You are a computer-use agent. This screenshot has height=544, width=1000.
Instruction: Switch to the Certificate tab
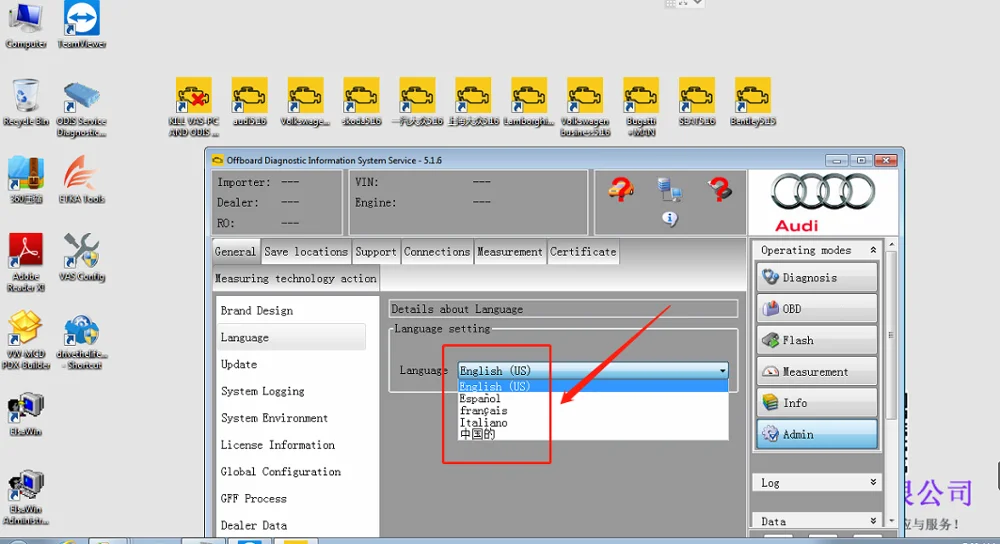click(583, 252)
